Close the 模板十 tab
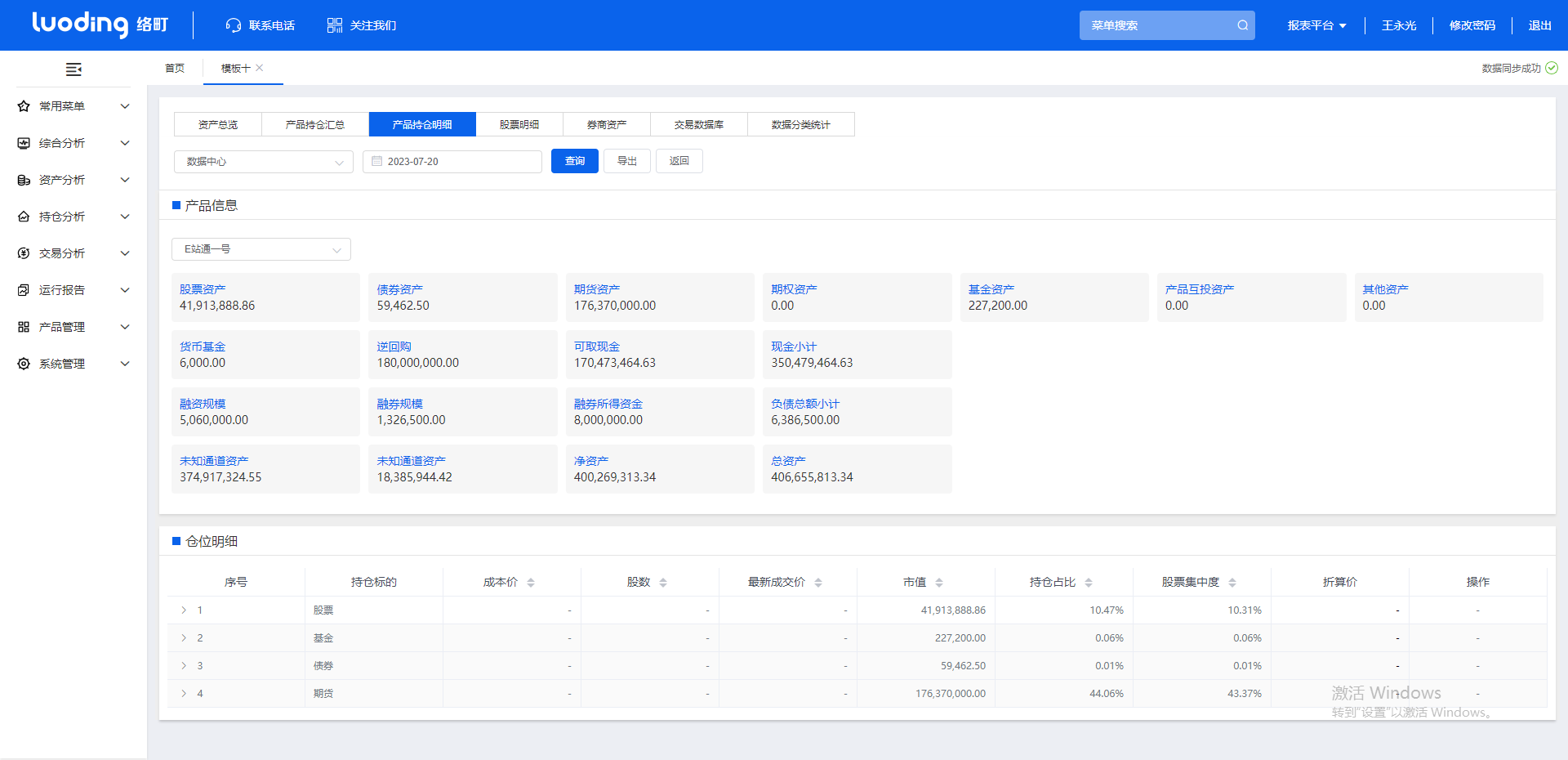The image size is (1568, 760). pos(260,68)
